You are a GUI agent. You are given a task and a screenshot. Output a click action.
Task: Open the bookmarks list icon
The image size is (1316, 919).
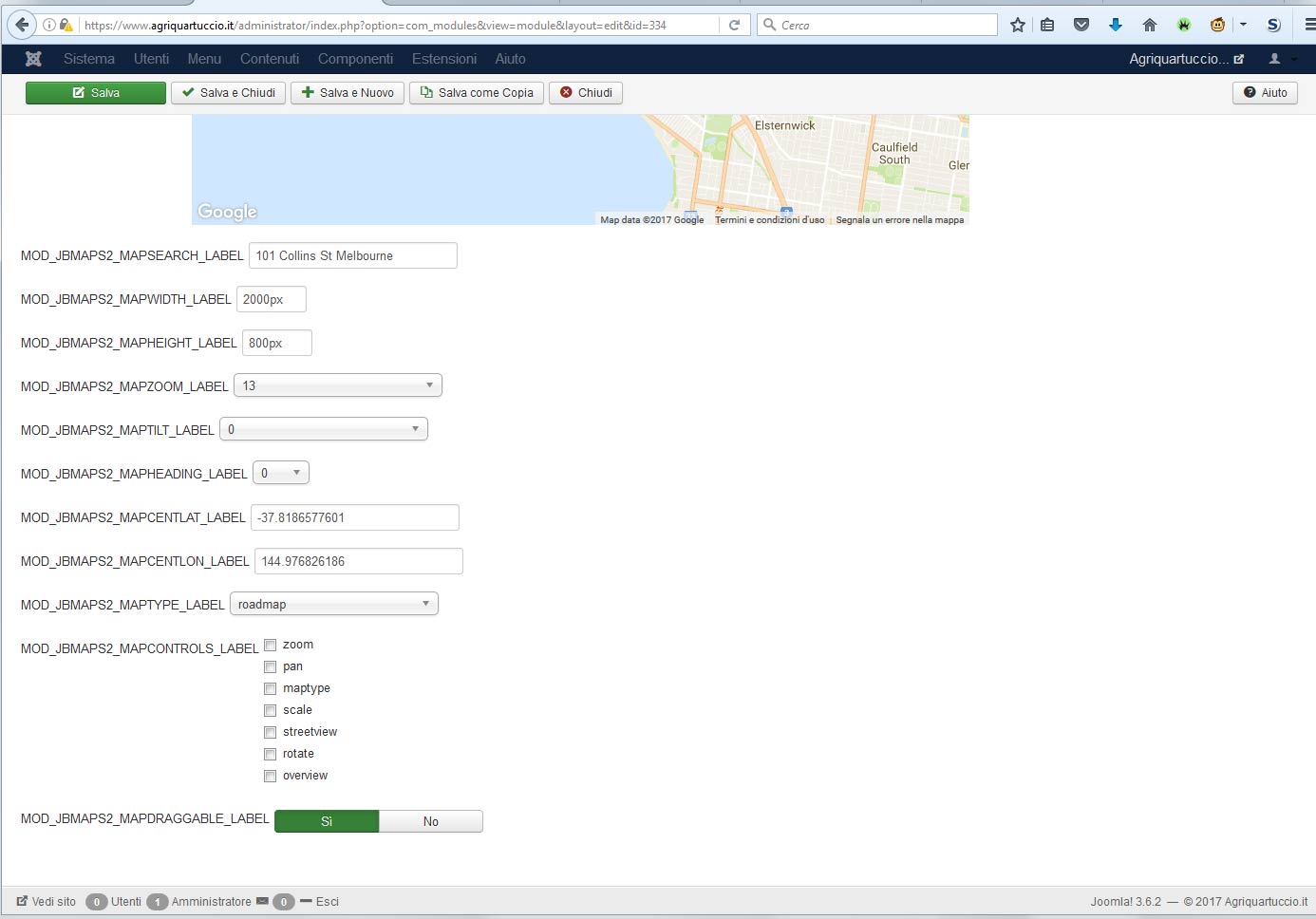click(x=1047, y=25)
